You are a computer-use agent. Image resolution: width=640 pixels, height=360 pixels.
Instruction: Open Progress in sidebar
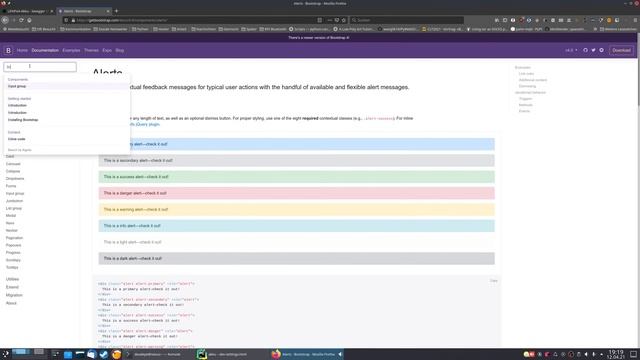13,253
